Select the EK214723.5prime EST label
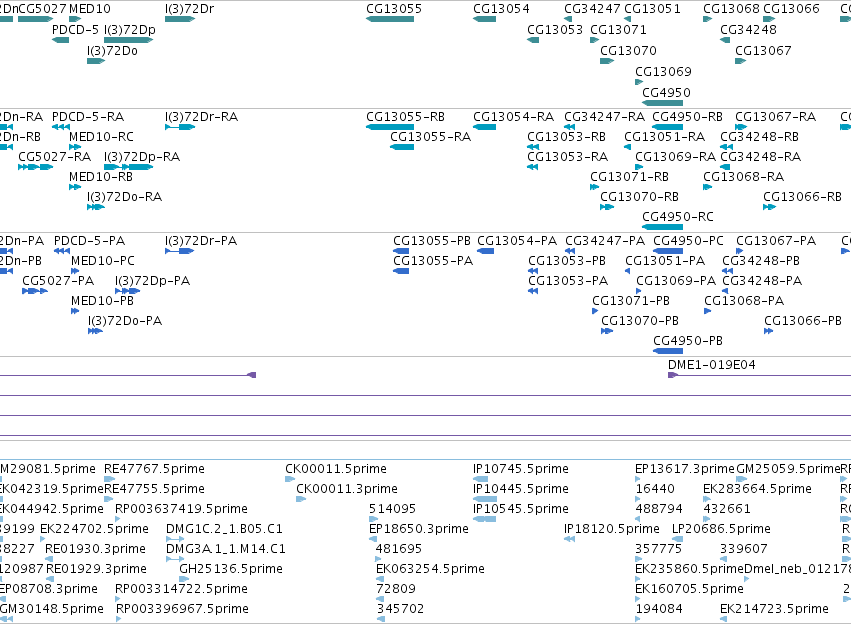The image size is (851, 624). [774, 609]
